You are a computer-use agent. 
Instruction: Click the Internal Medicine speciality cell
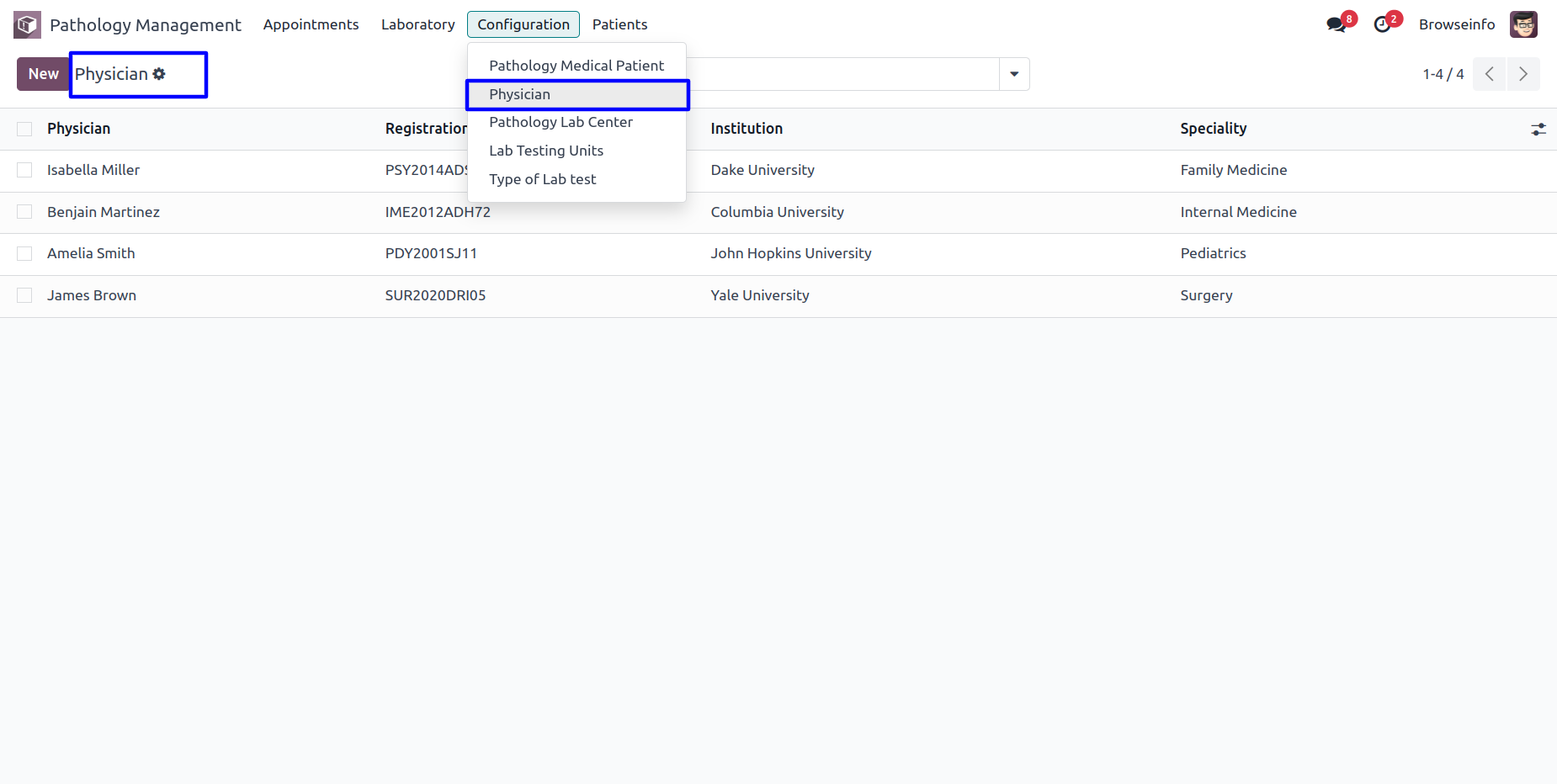pyautogui.click(x=1238, y=212)
